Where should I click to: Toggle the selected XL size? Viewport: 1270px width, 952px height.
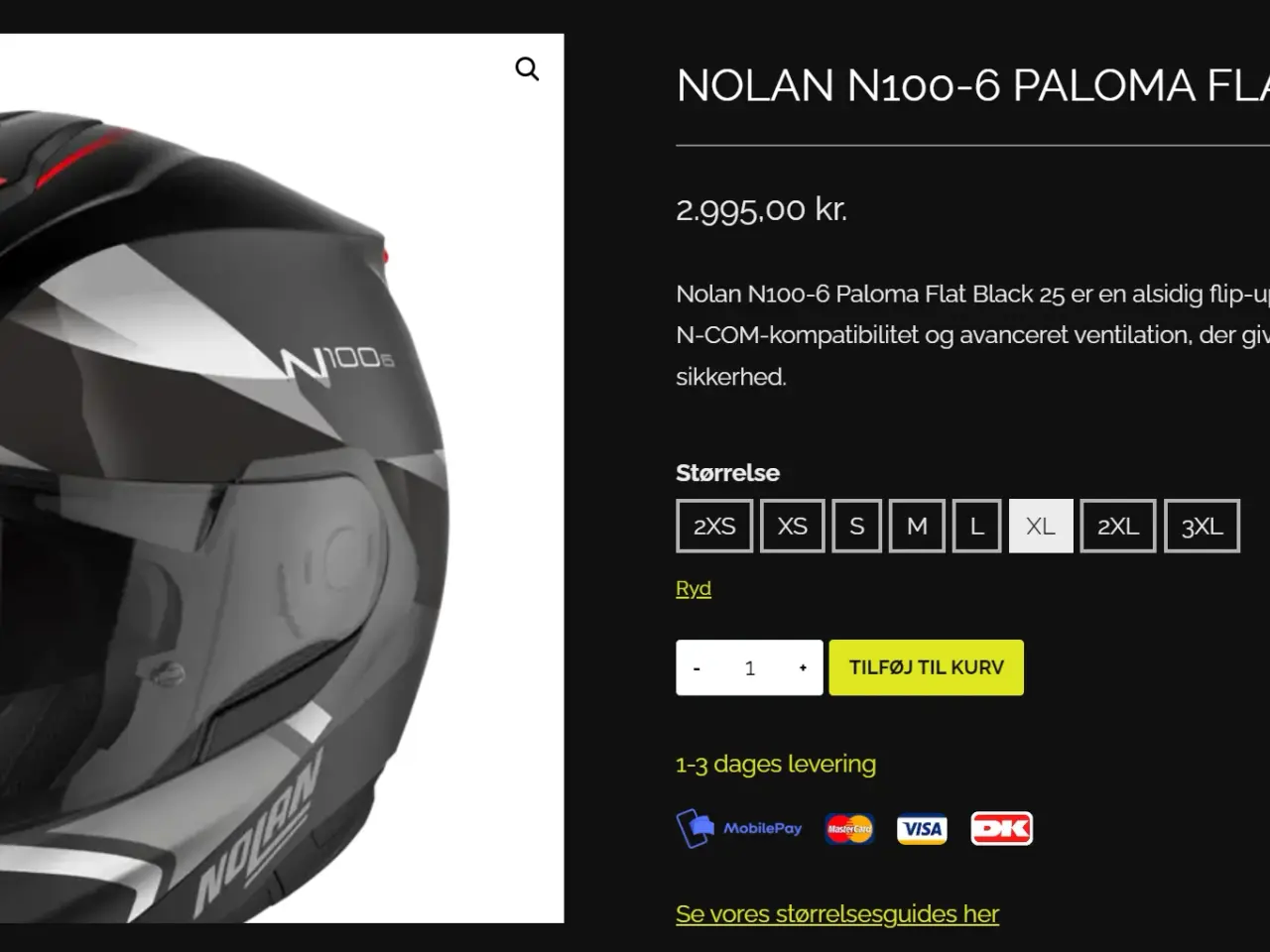coord(1041,526)
